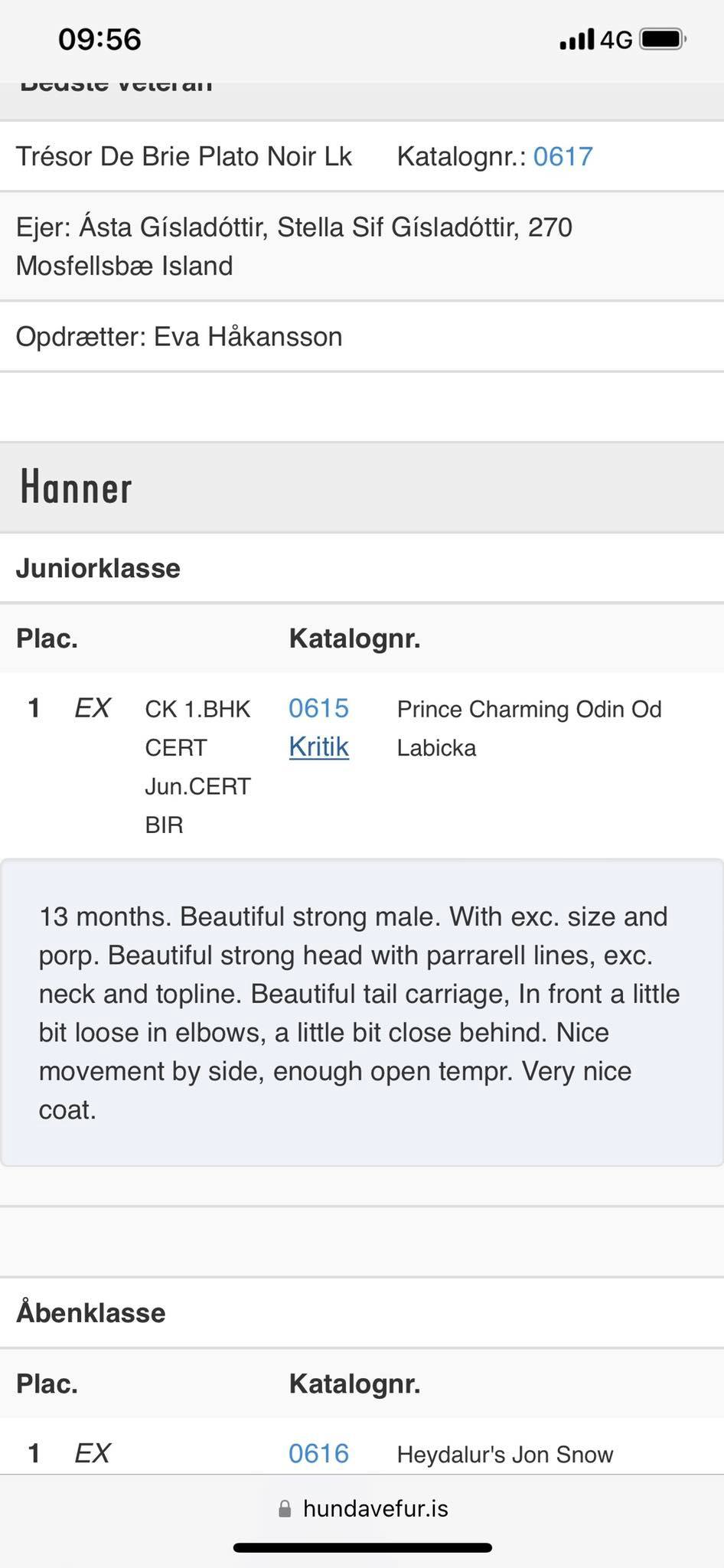Click the critique text box about 13 months
Screen dimensions: 724x1568
coord(362,1013)
